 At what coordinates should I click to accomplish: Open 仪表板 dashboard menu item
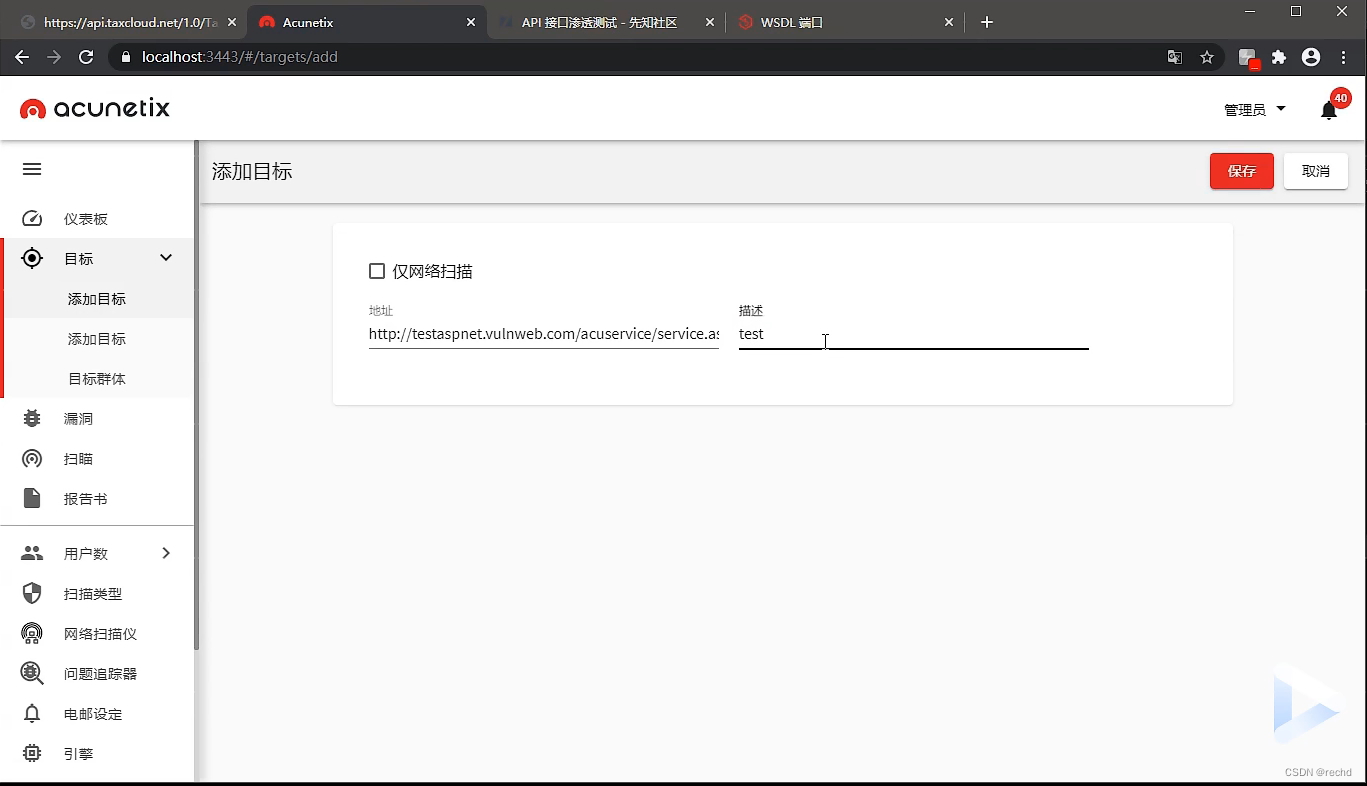click(97, 219)
